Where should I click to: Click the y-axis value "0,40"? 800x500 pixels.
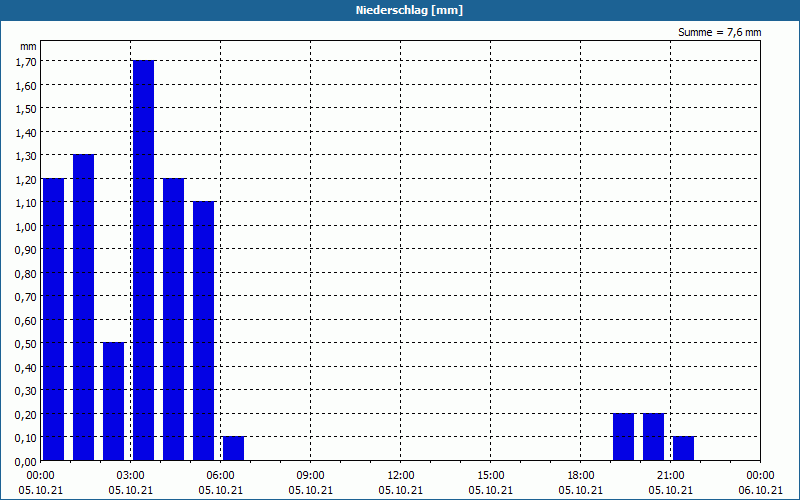click(27, 367)
